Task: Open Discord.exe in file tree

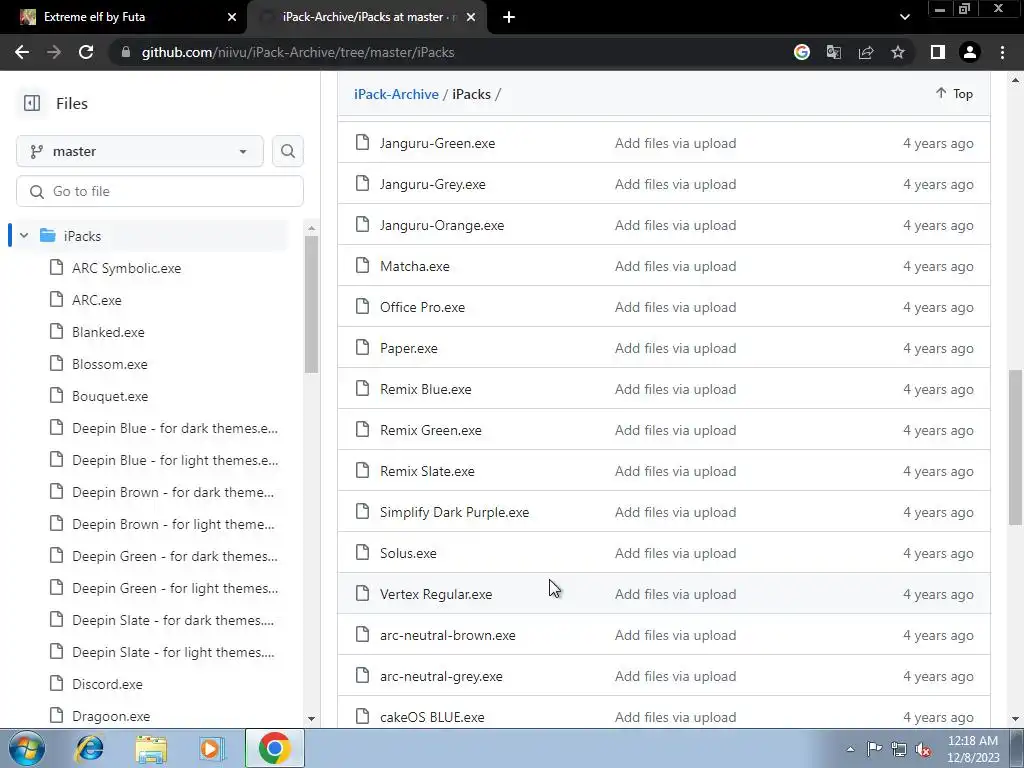Action: (x=107, y=684)
